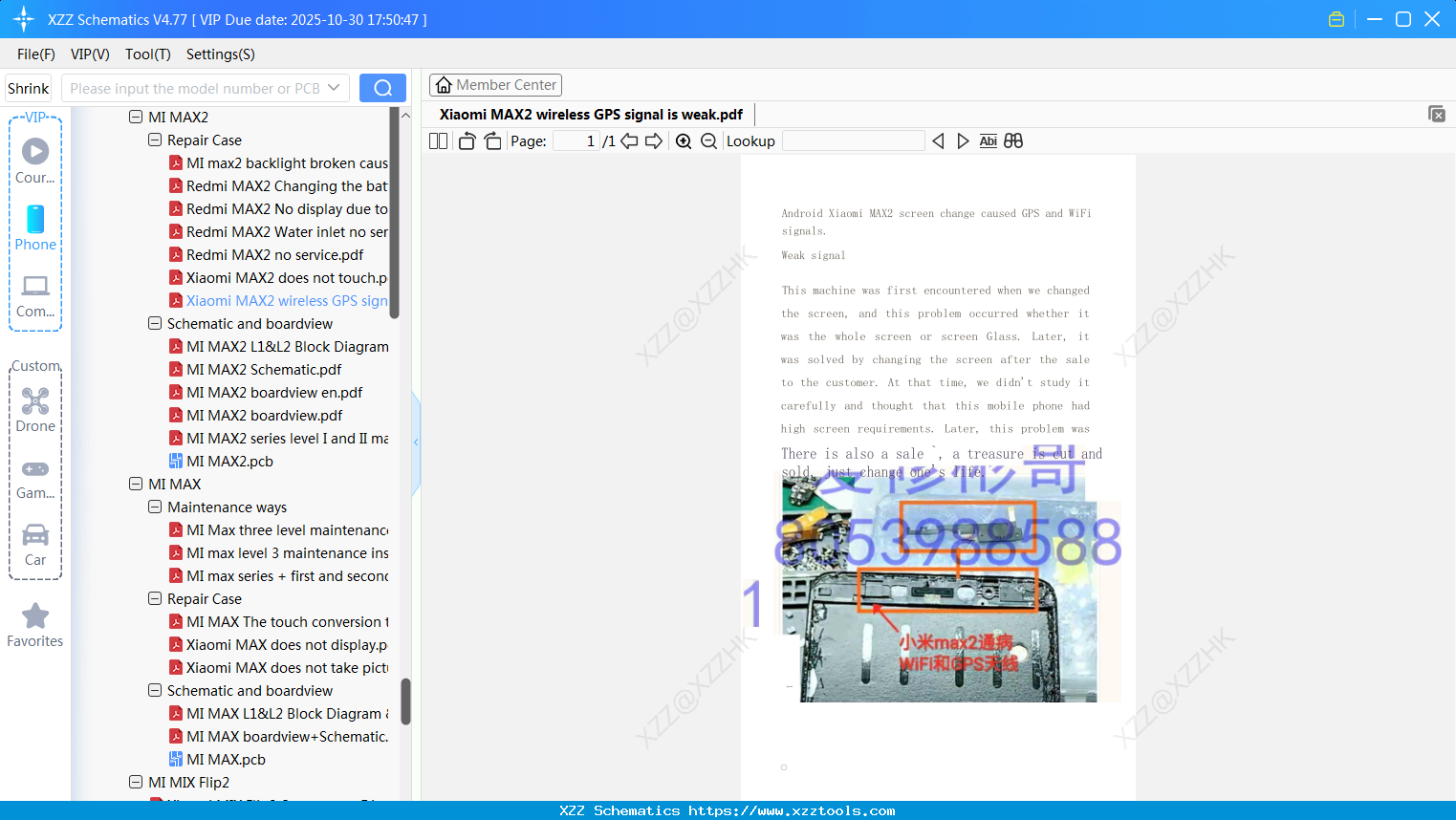
Task: Collapse the MI MAX tree node
Action: (x=136, y=485)
